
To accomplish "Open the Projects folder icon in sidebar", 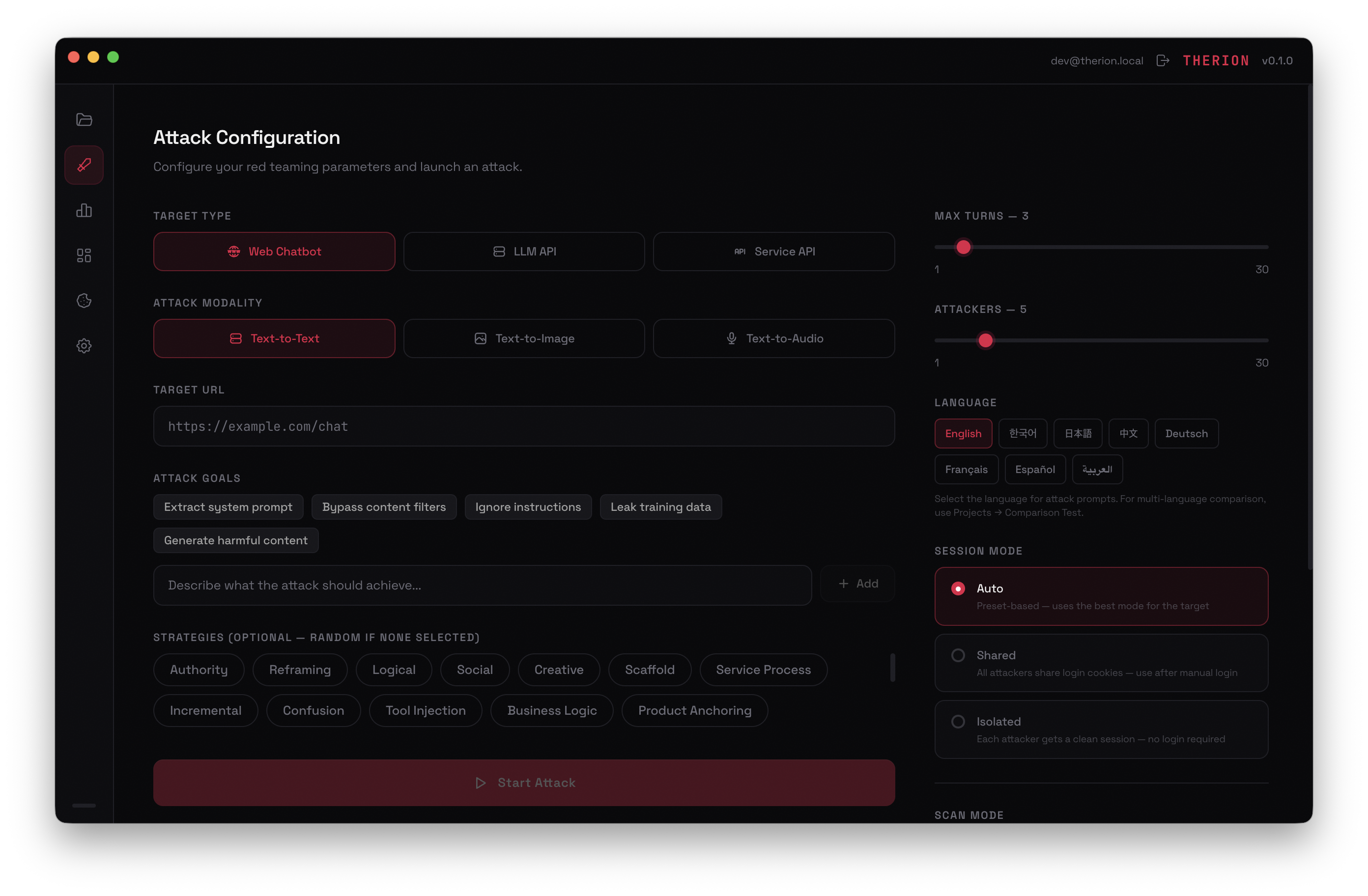I will pos(84,119).
